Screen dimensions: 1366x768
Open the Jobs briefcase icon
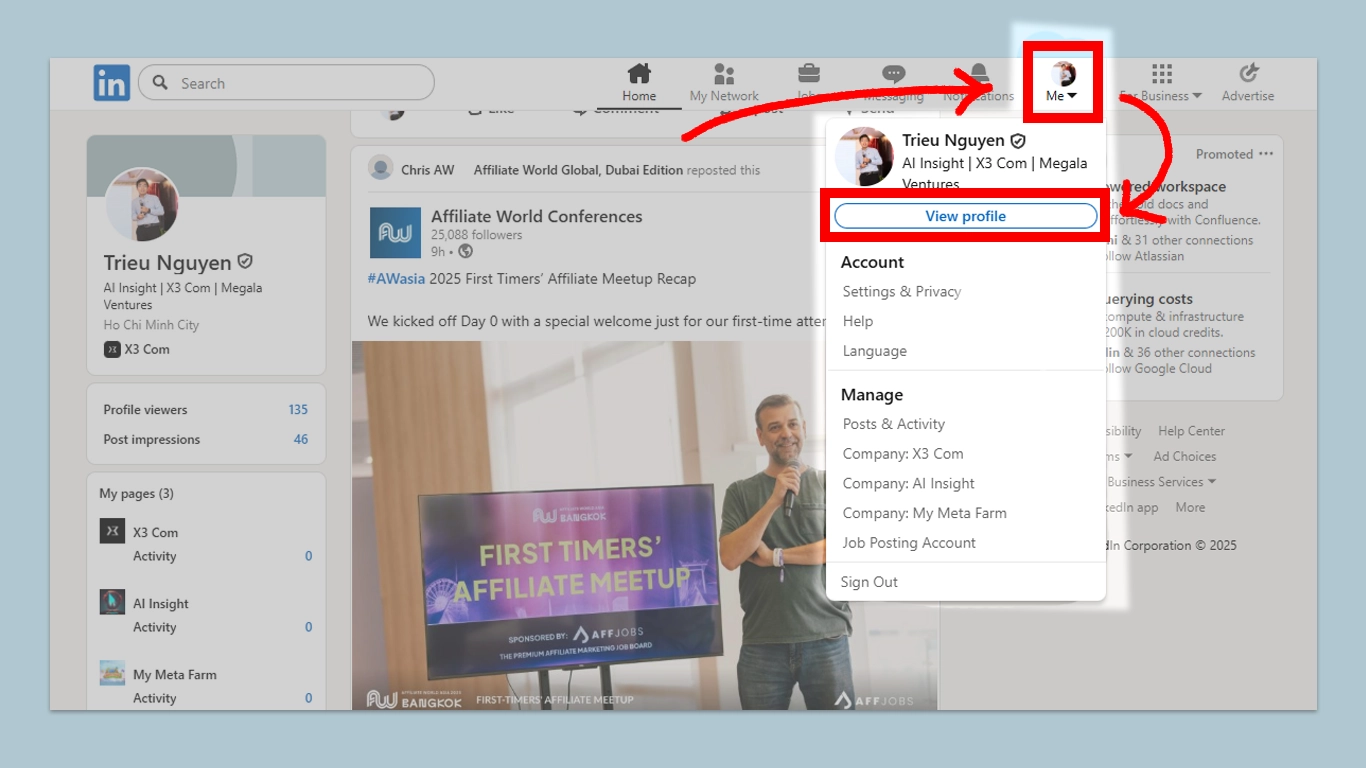(808, 73)
